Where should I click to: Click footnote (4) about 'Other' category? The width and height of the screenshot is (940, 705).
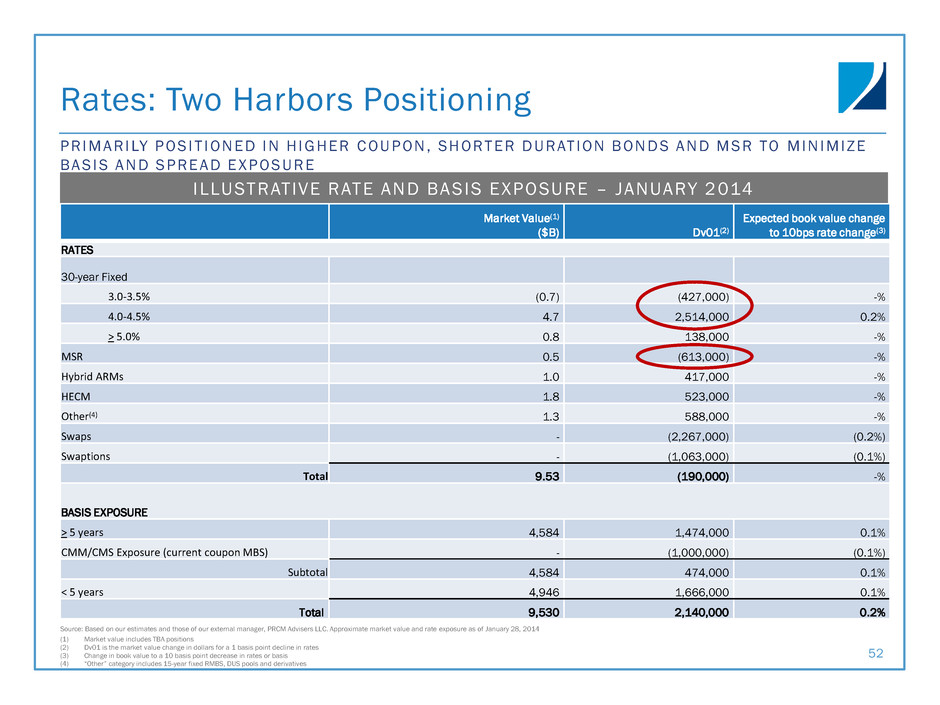point(198,664)
